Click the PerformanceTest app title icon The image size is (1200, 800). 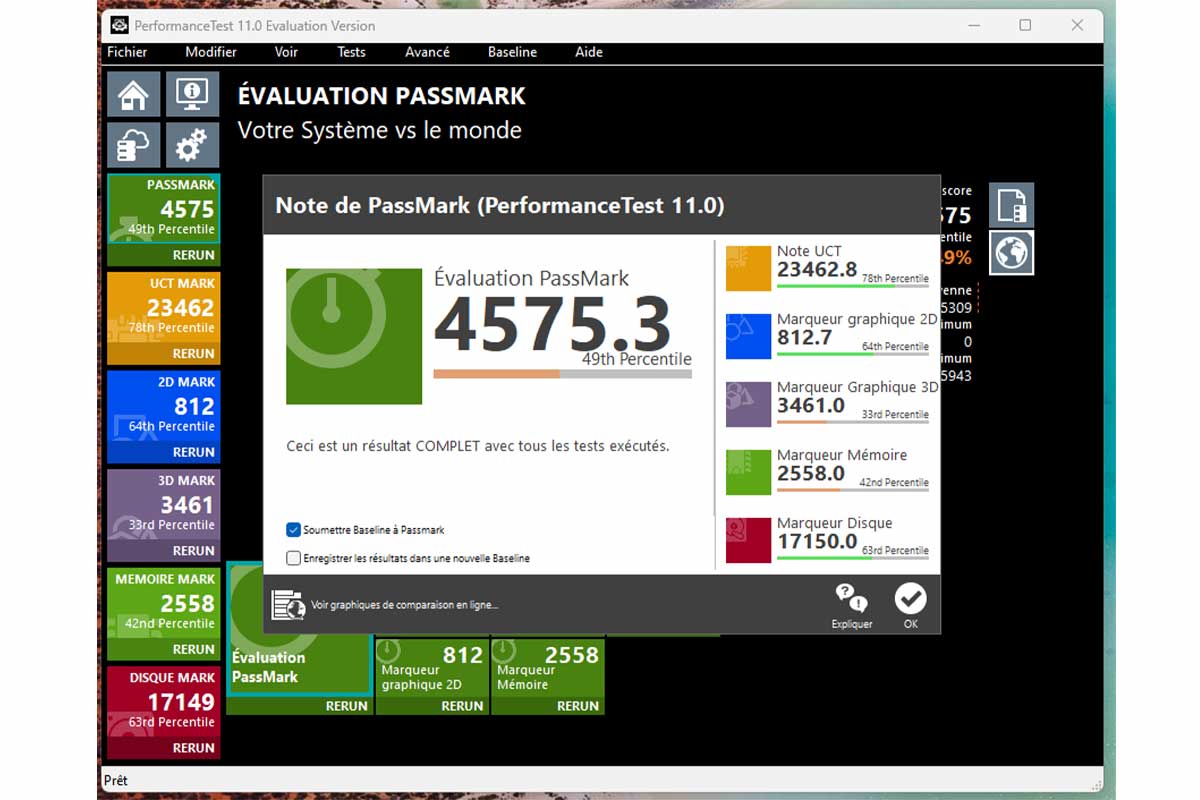pos(119,25)
